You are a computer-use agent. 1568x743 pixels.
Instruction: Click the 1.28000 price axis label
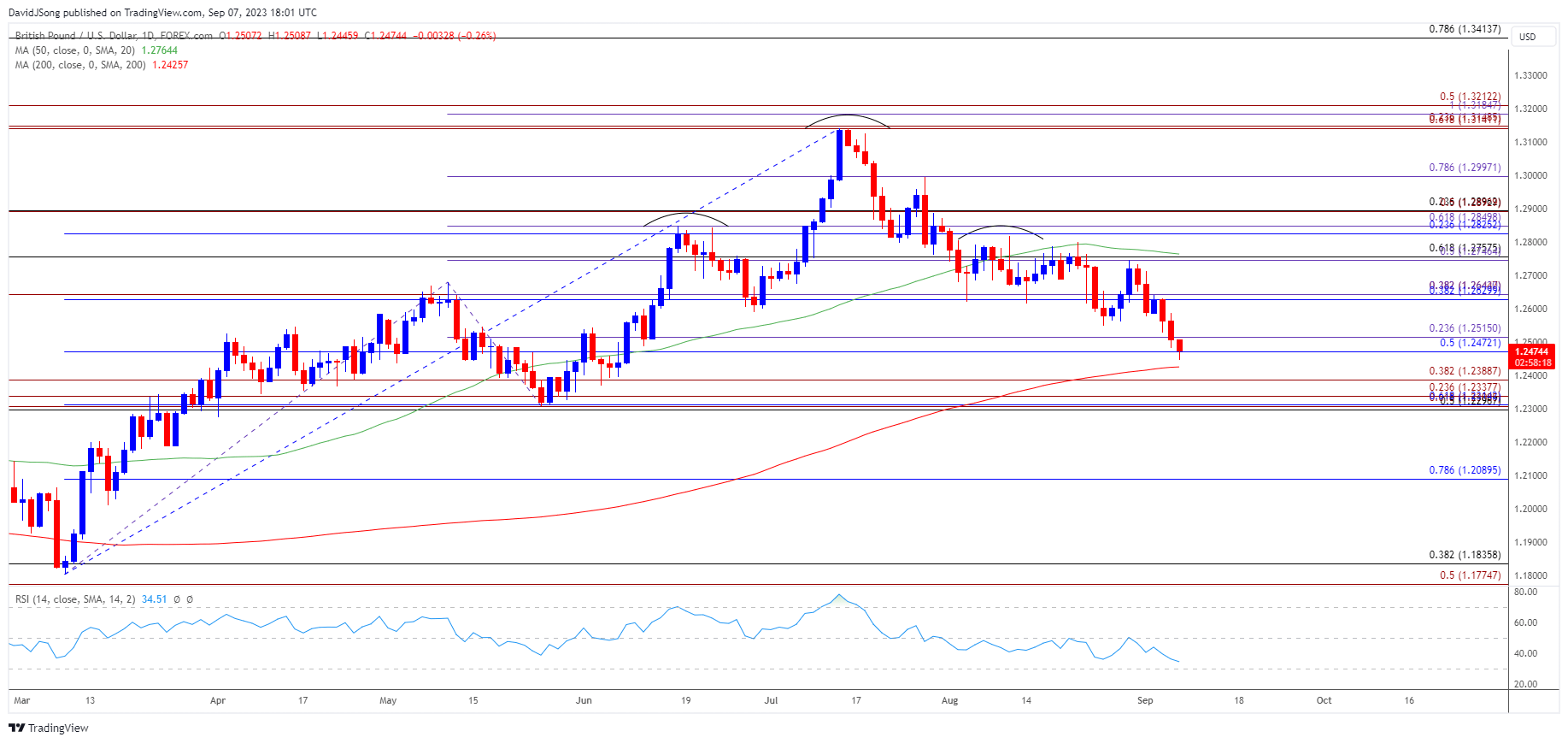1530,242
